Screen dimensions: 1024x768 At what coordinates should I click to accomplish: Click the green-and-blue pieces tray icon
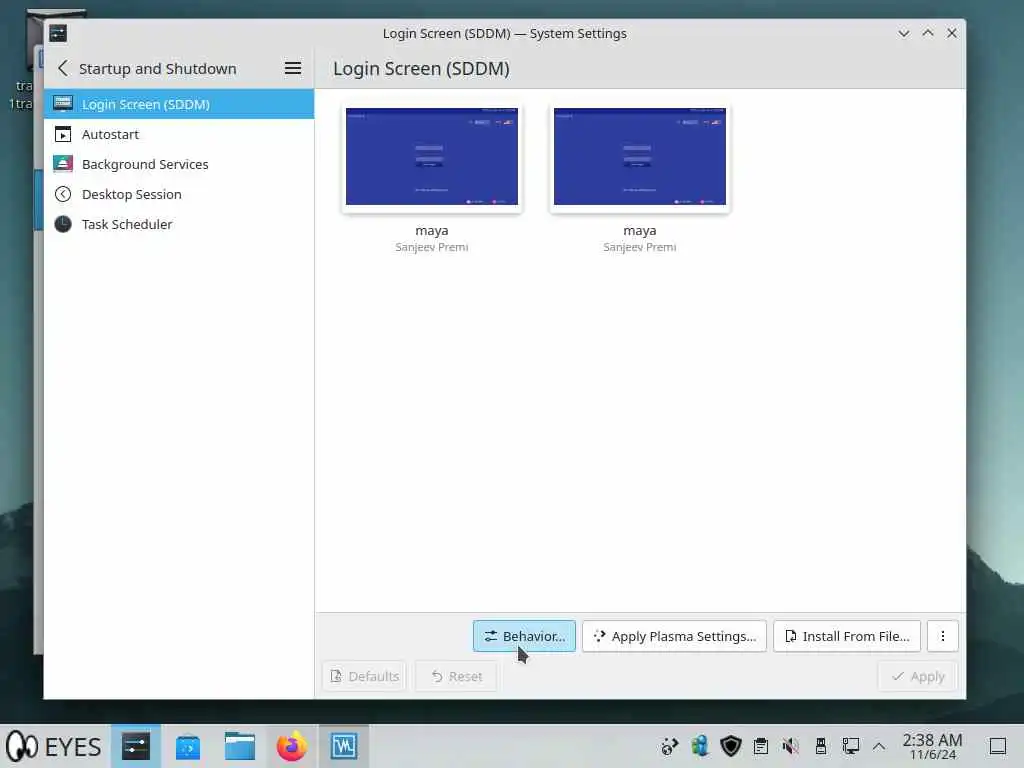pyautogui.click(x=700, y=746)
